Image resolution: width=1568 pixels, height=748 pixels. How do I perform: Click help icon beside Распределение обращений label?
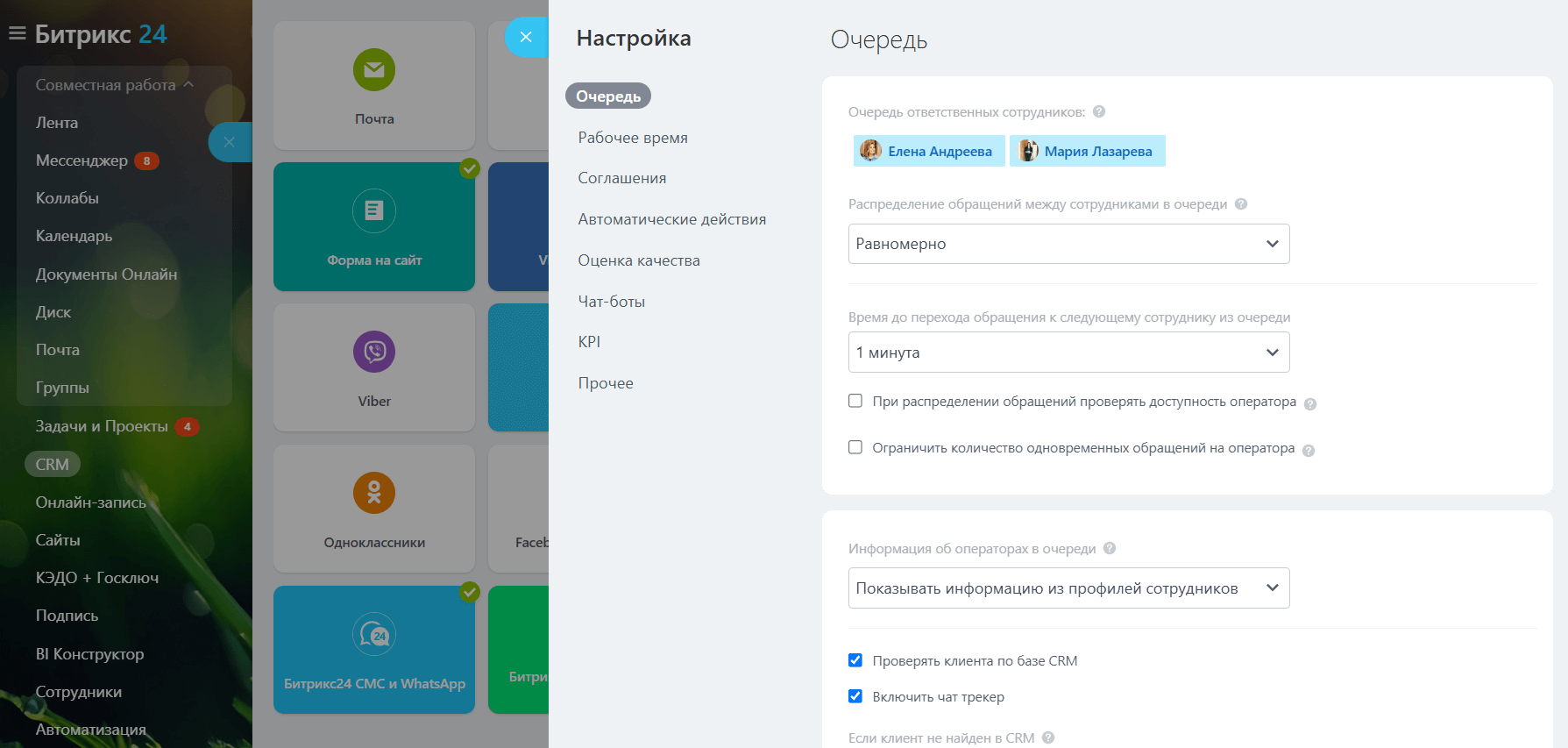(x=1241, y=203)
